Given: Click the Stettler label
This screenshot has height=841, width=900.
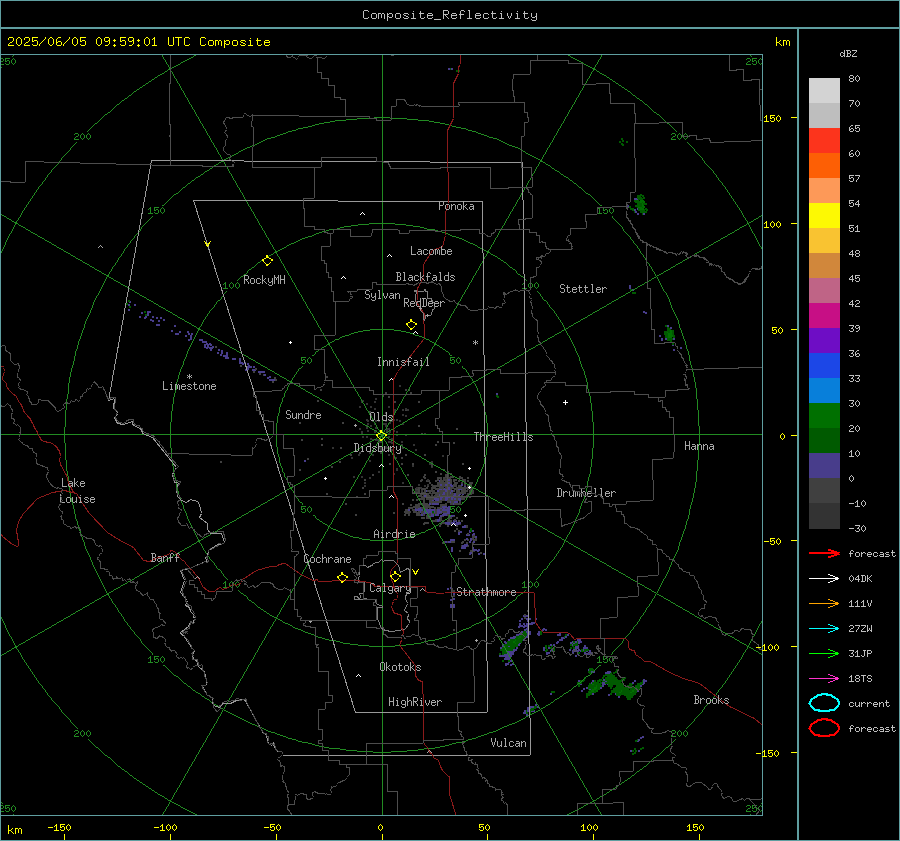Looking at the screenshot, I should 583,289.
